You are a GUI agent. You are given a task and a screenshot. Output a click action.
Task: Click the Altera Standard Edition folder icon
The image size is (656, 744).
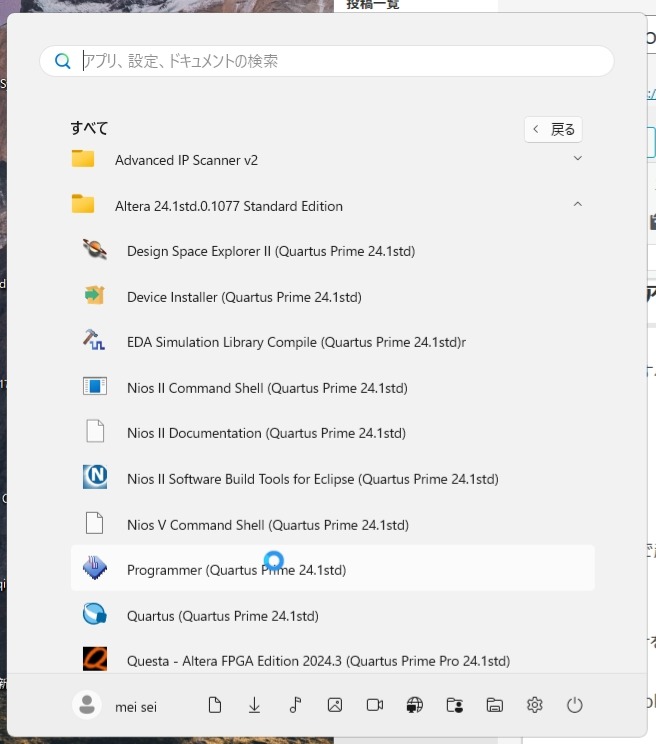[x=83, y=204]
